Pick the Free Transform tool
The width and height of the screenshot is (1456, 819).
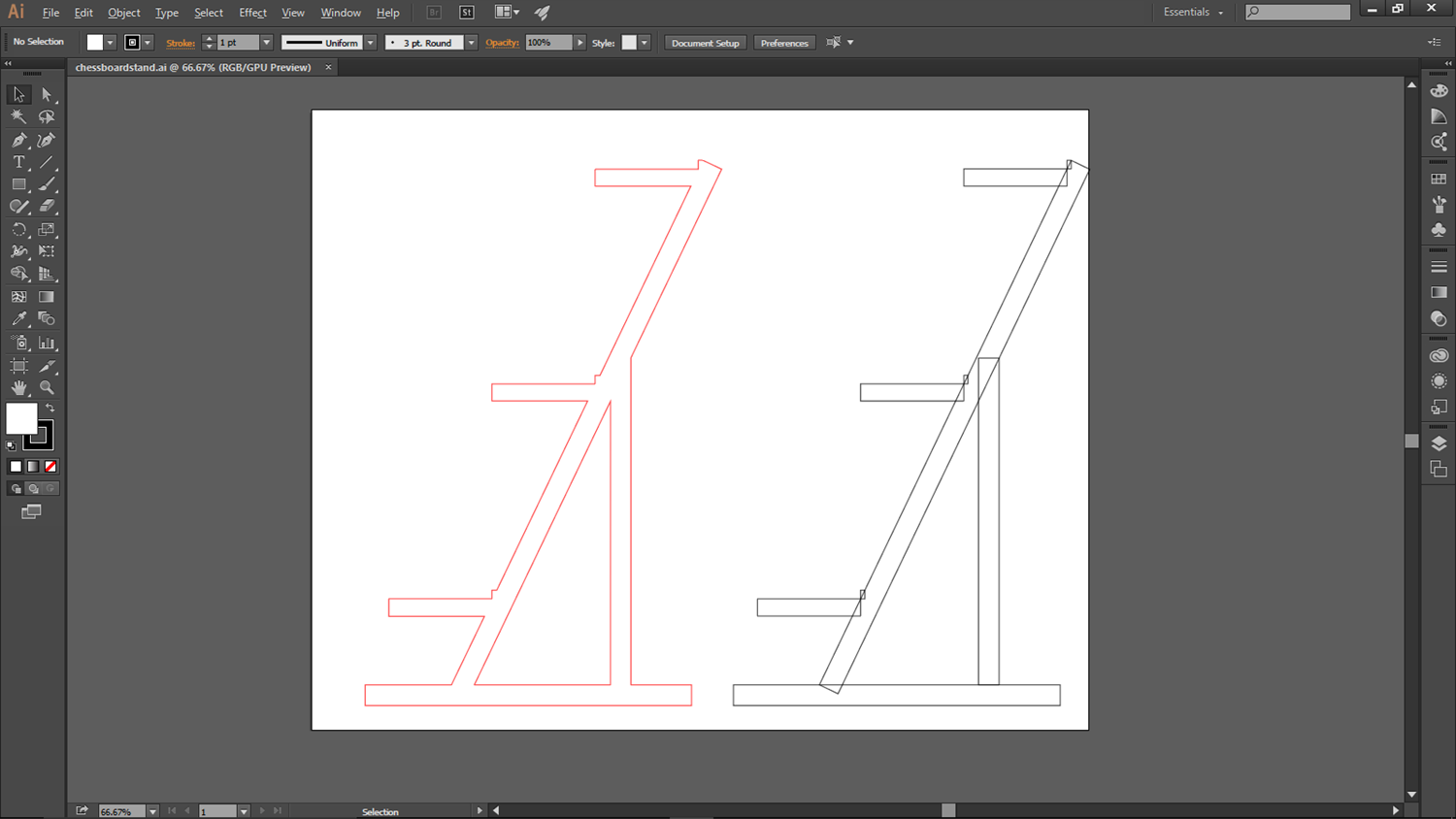tap(46, 251)
